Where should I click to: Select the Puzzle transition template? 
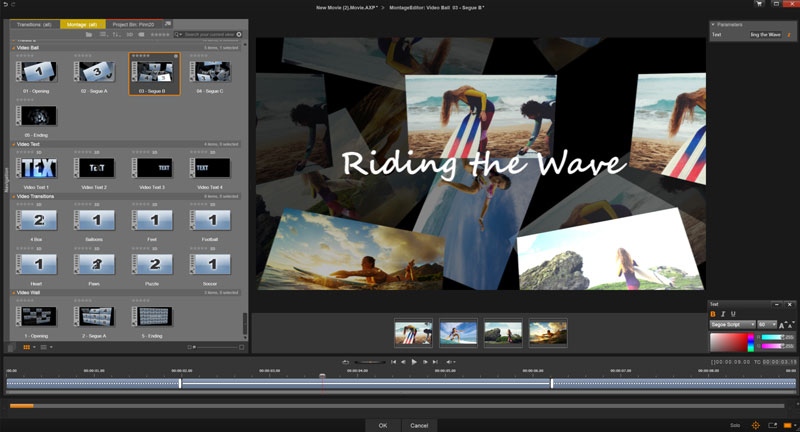(x=152, y=264)
